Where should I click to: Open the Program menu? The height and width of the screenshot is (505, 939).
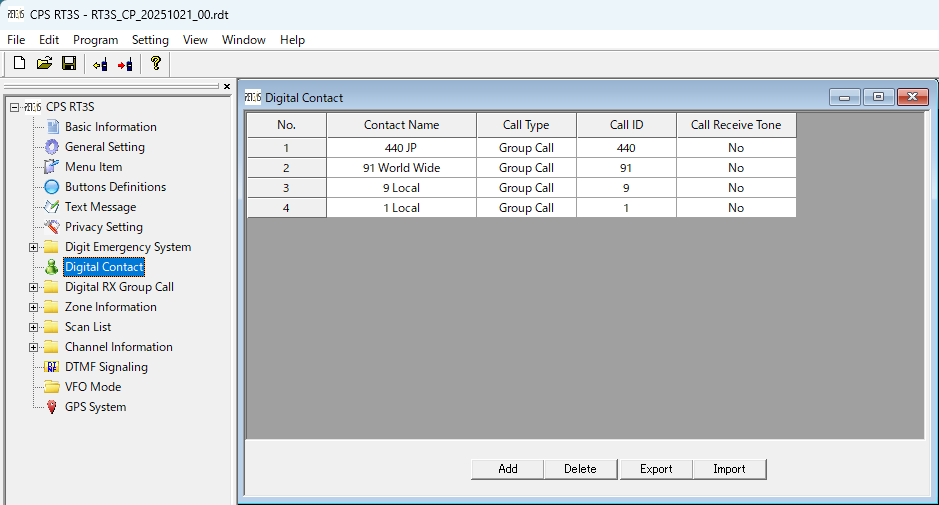coord(95,40)
